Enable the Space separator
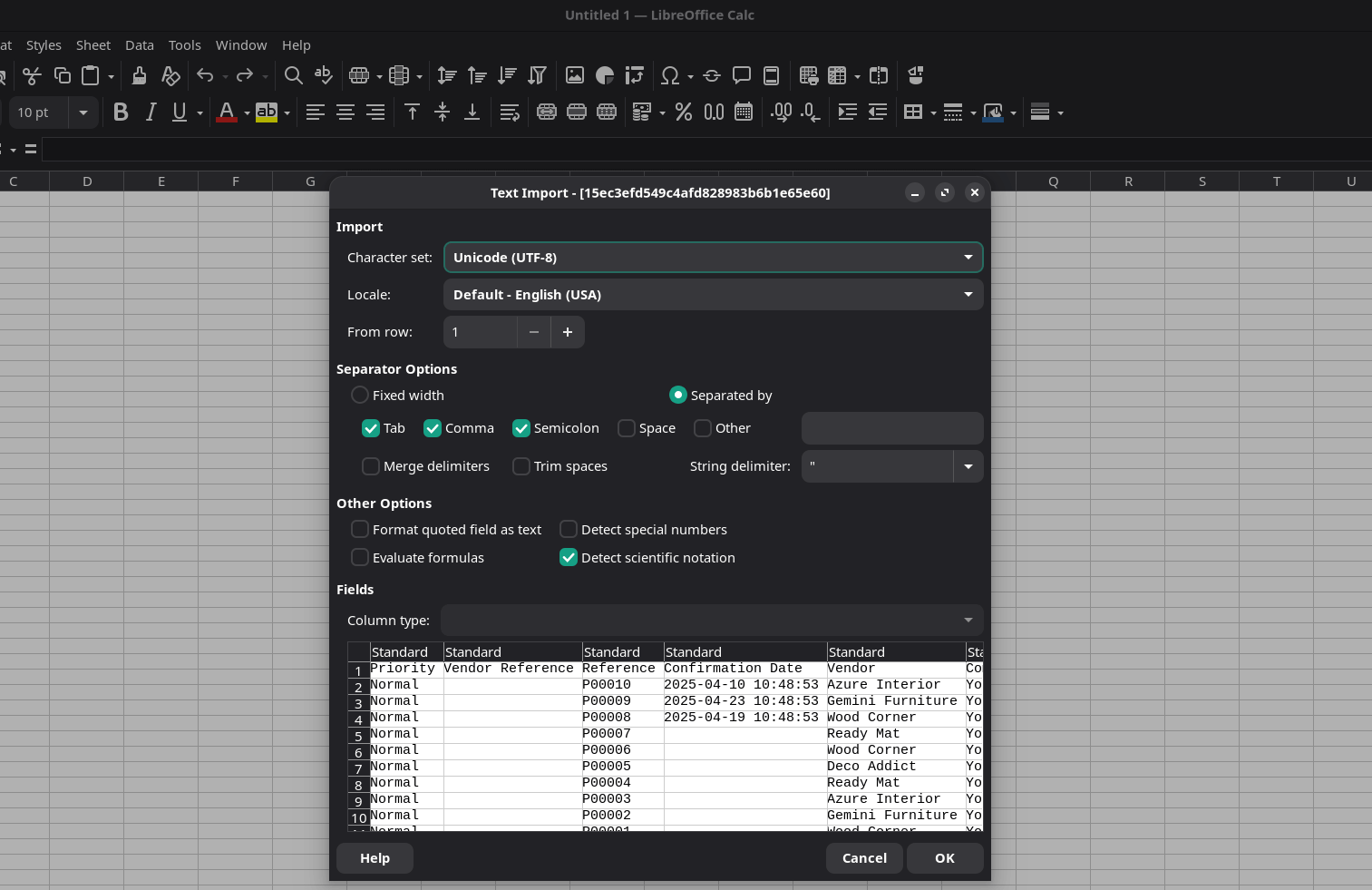 pos(627,428)
